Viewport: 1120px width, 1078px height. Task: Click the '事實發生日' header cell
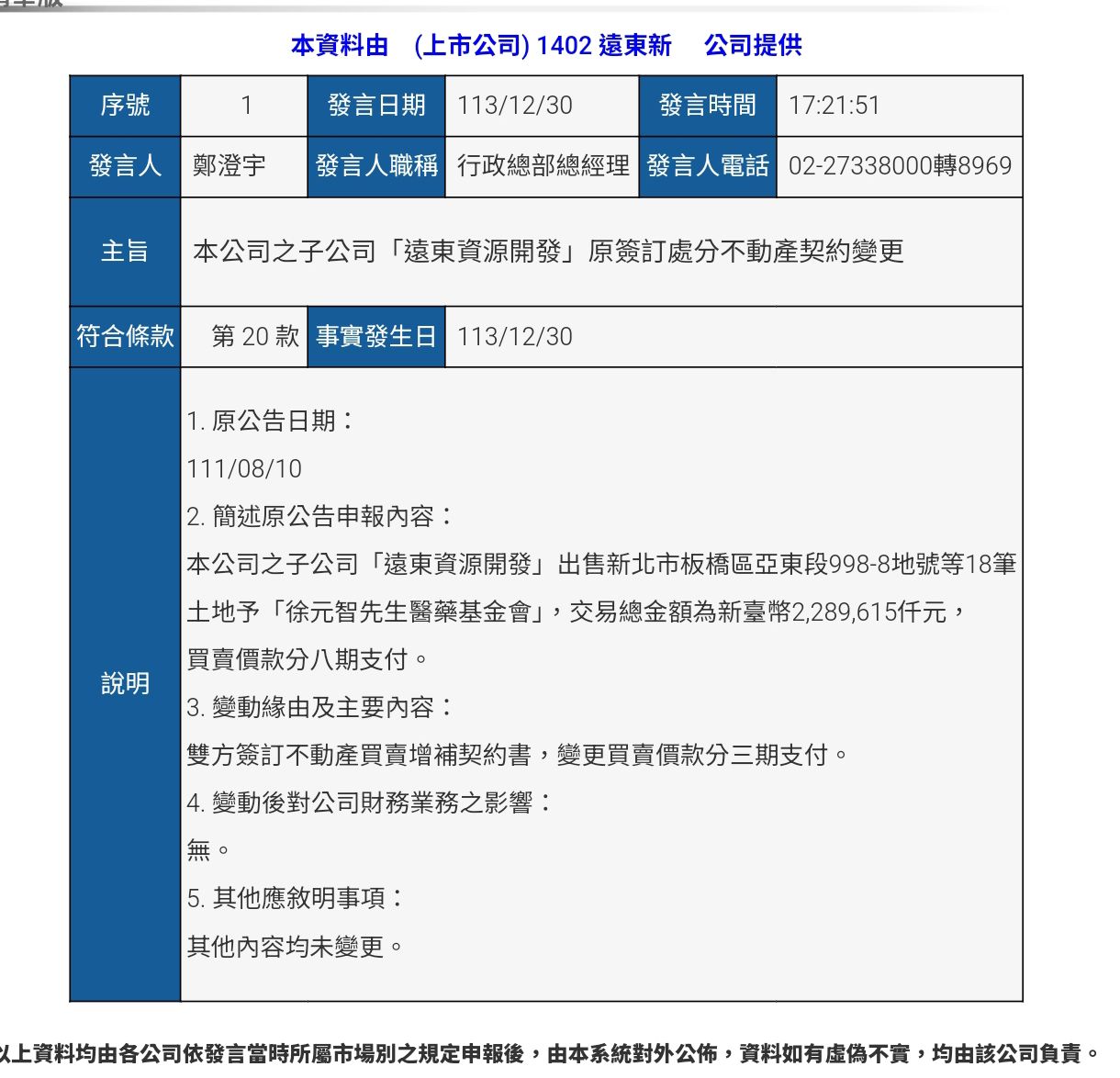(x=376, y=337)
